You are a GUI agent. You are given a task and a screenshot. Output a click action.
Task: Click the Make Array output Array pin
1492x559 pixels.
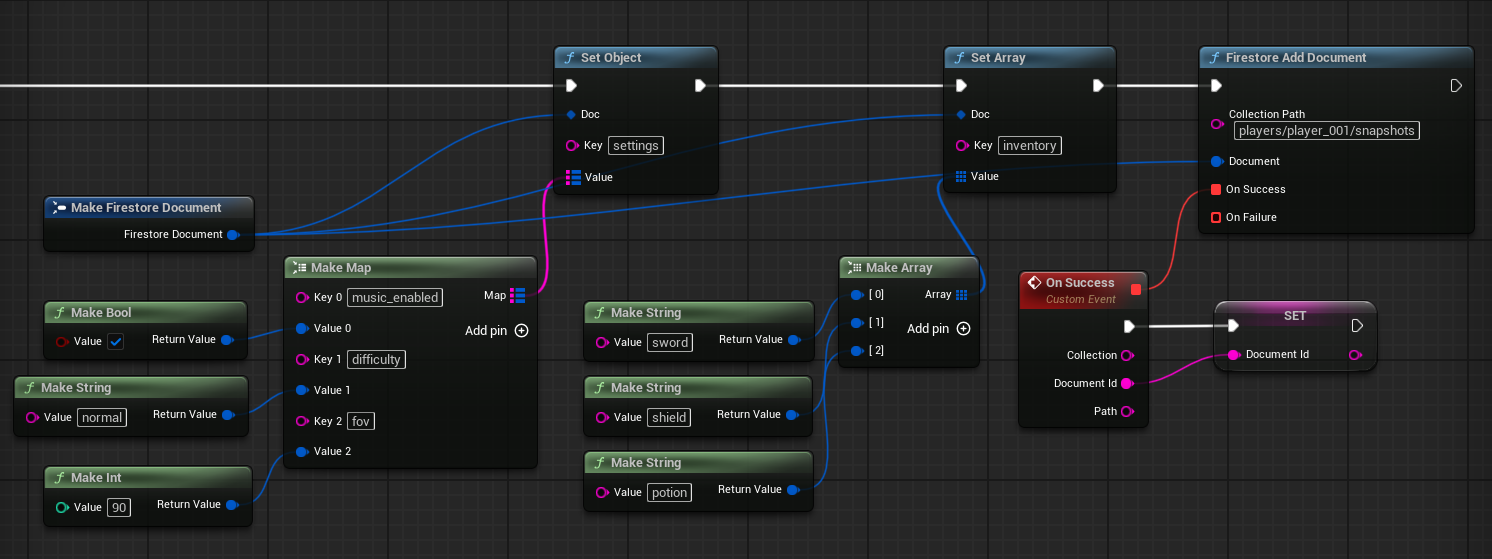[961, 295]
